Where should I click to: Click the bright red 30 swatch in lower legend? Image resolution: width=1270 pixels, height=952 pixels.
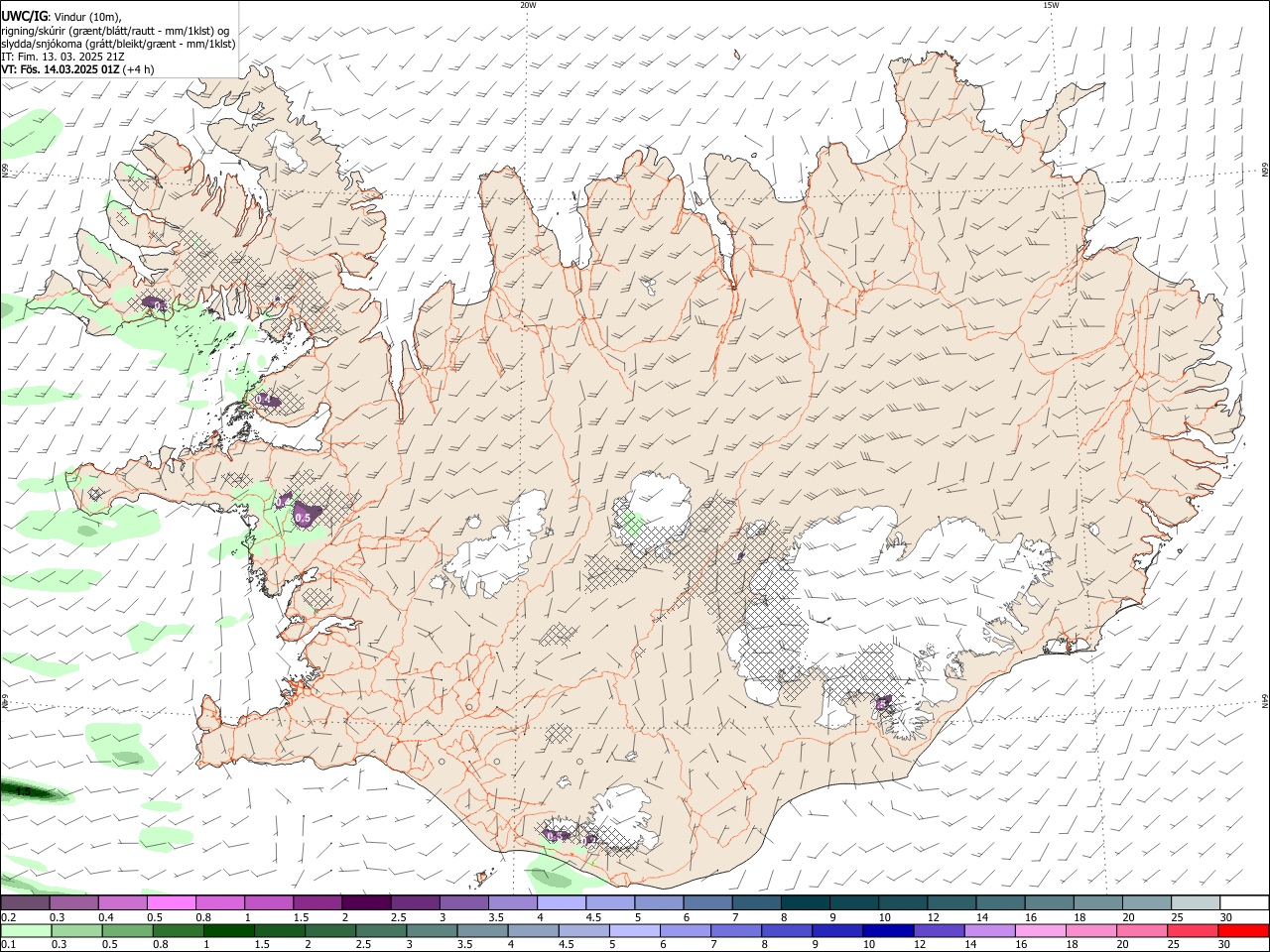1243,931
